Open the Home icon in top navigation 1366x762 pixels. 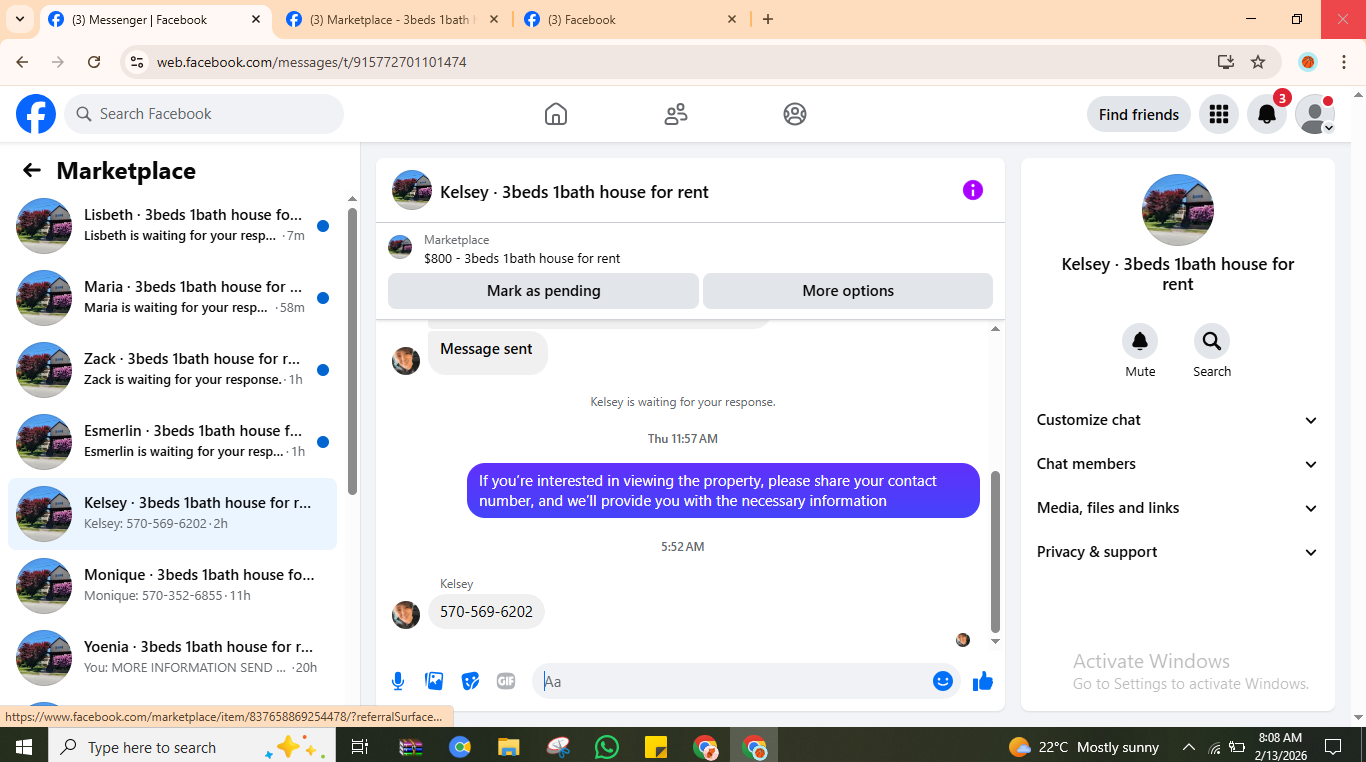(x=556, y=114)
